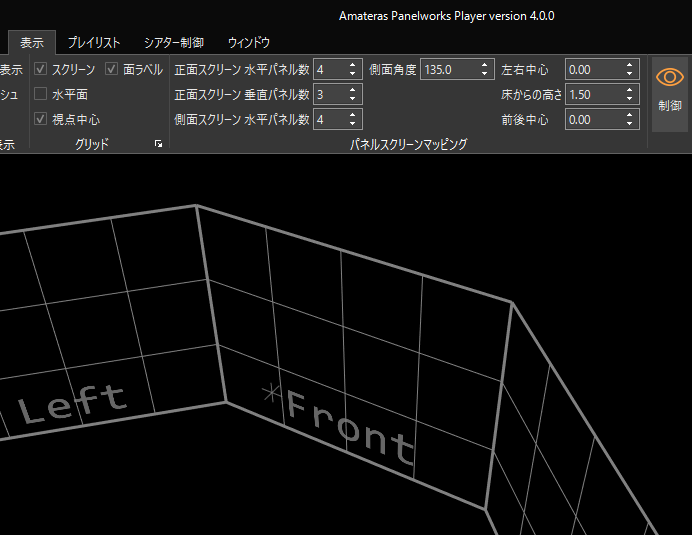The width and height of the screenshot is (692, 535).
Task: Open the シアター制御 tab
Action: [x=173, y=42]
